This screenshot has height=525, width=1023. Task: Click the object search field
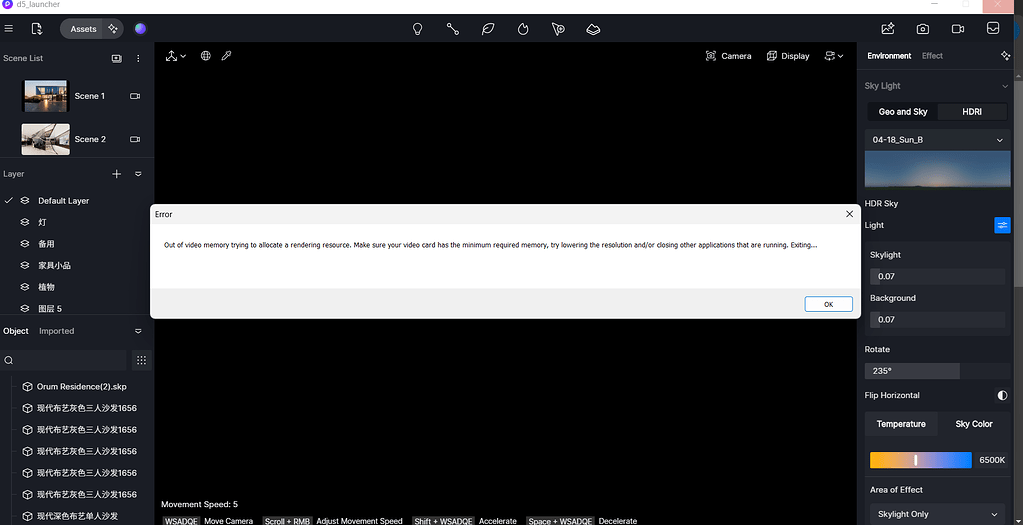[x=64, y=360]
